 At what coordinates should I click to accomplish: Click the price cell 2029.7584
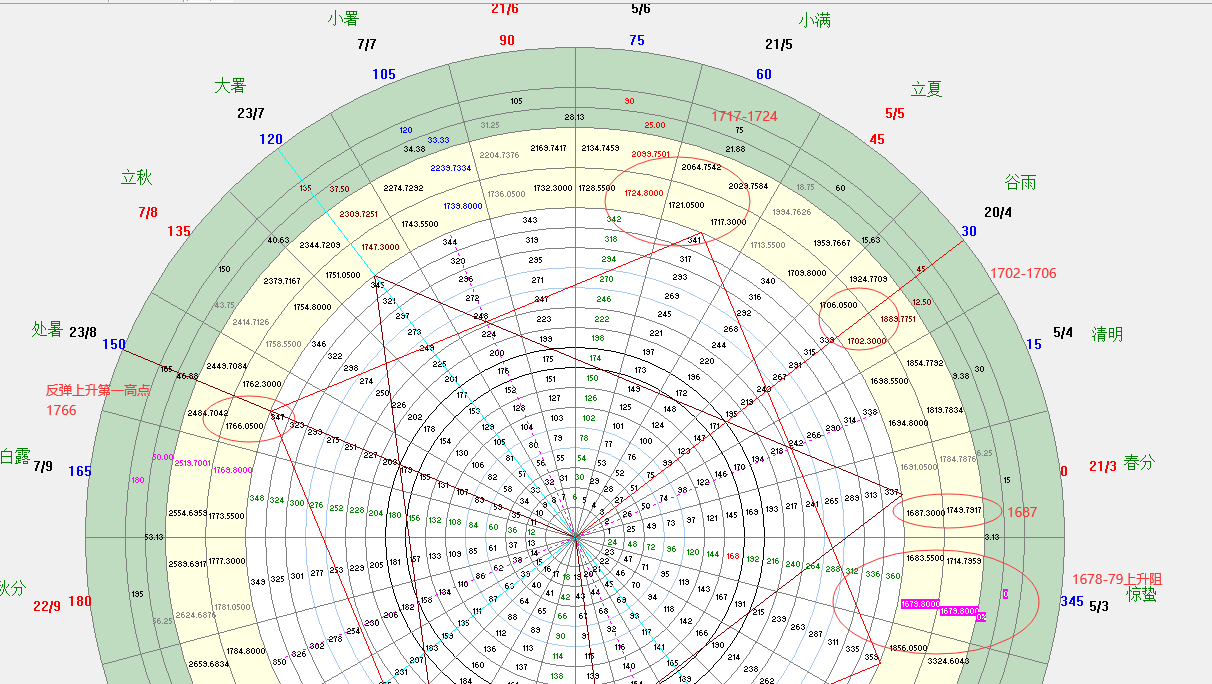pos(748,186)
